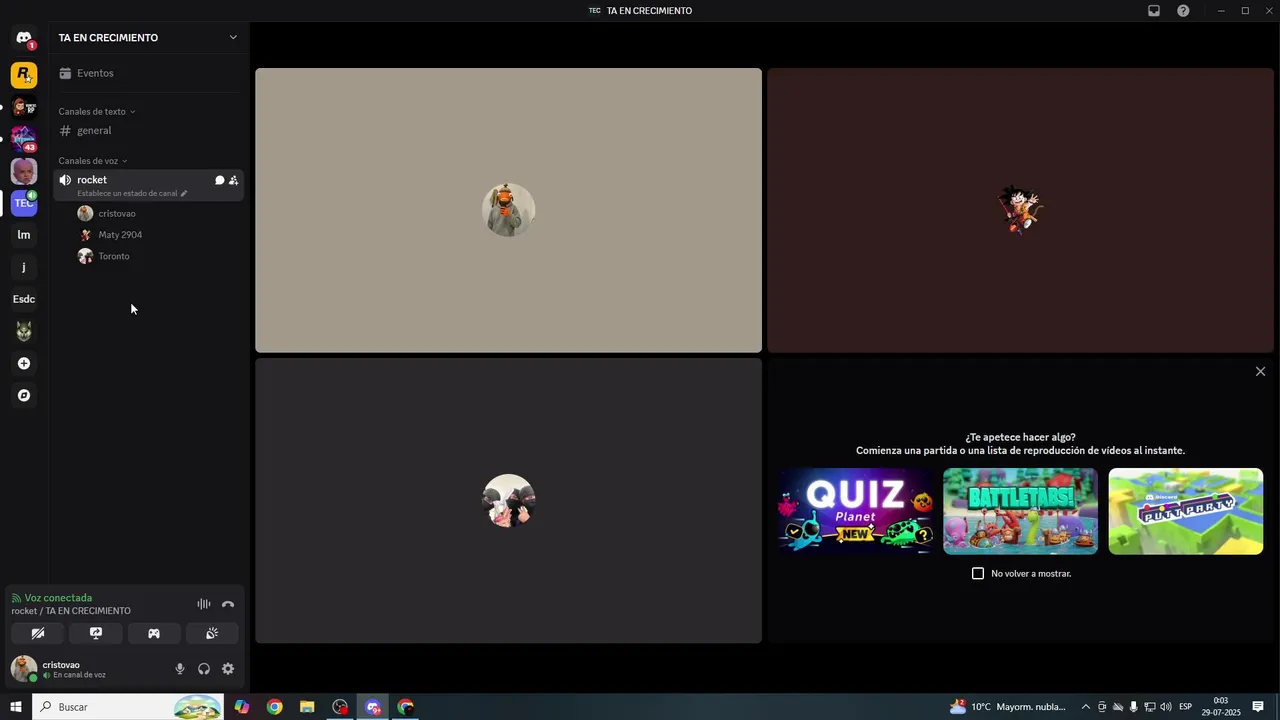The image size is (1280, 720).
Task: Open Copilot from the taskbar
Action: click(x=242, y=707)
